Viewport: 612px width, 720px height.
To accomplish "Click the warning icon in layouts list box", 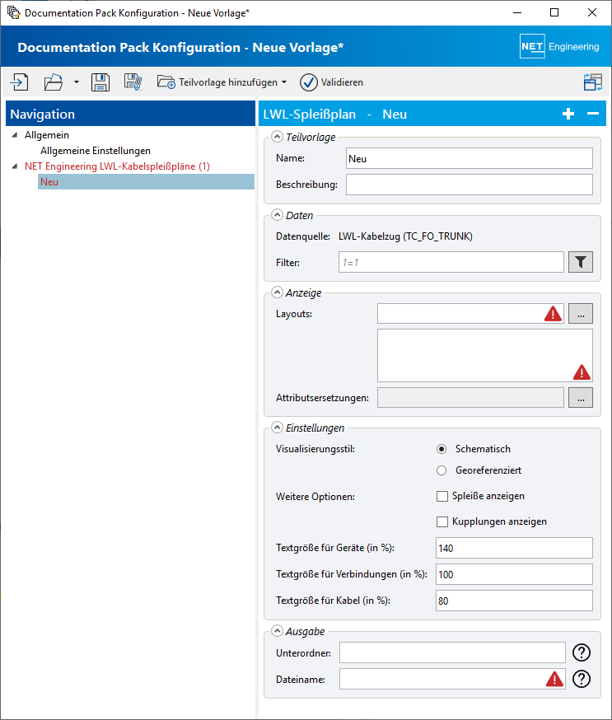I will 582,372.
